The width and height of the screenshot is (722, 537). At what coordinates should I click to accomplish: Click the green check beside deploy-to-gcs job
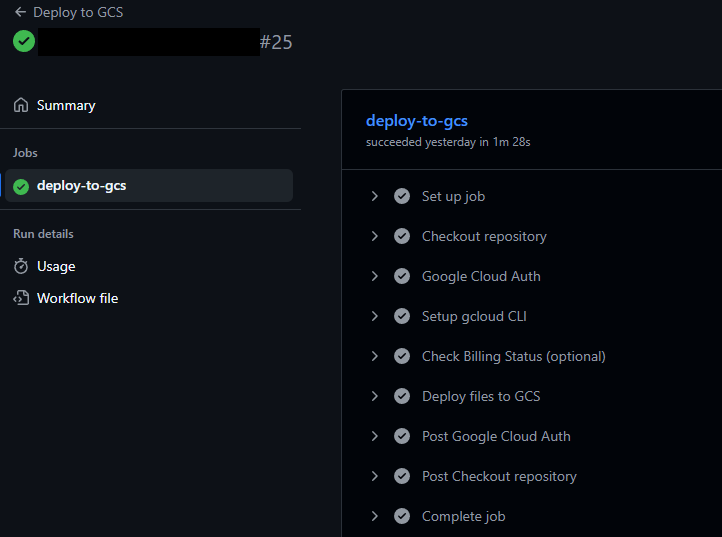21,186
